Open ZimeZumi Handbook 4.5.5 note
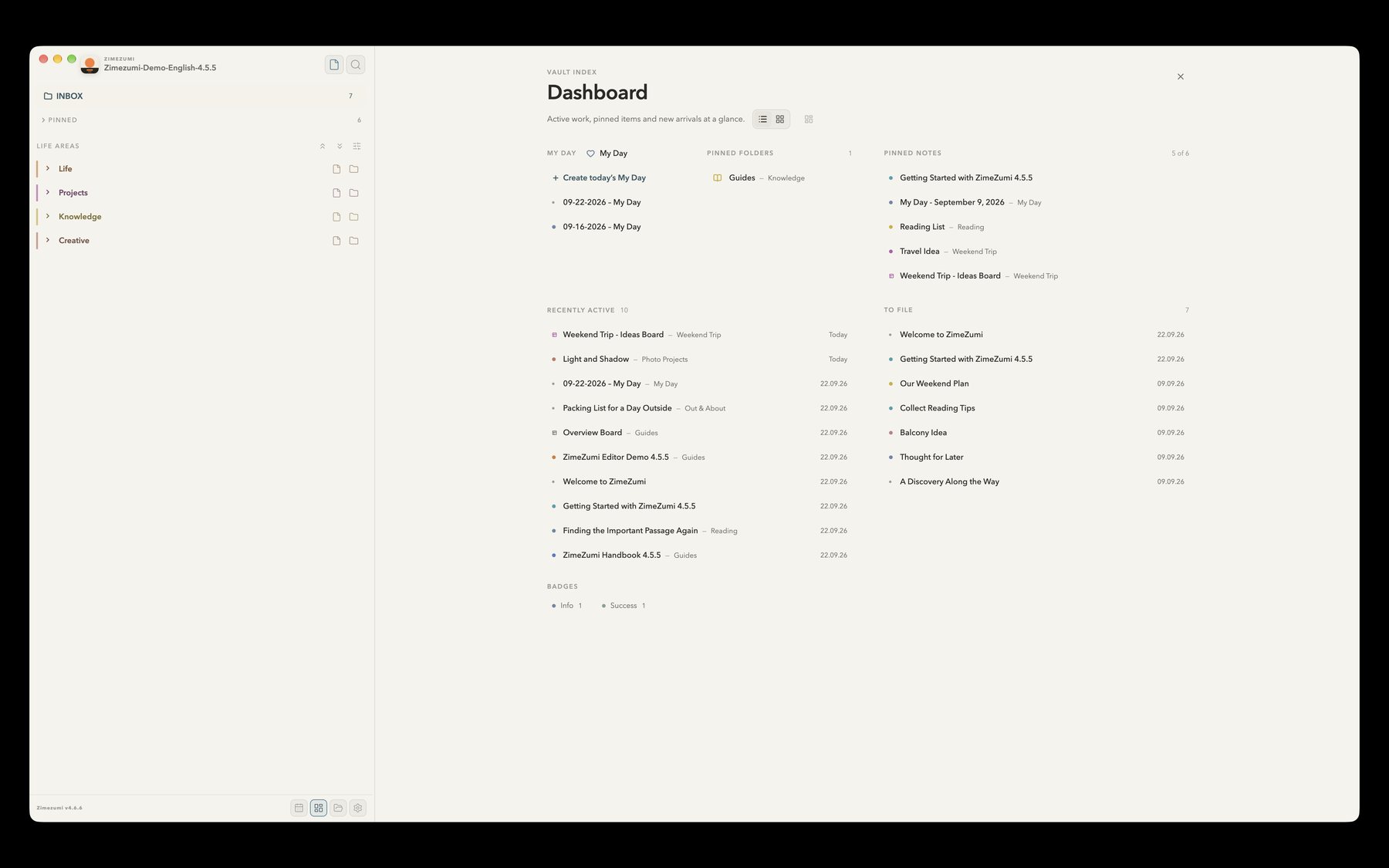The height and width of the screenshot is (868, 1389). (611, 556)
